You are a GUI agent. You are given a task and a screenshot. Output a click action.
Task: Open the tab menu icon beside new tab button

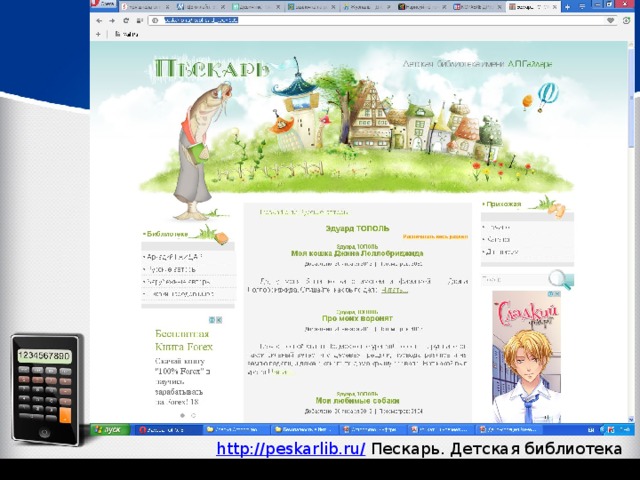click(582, 7)
